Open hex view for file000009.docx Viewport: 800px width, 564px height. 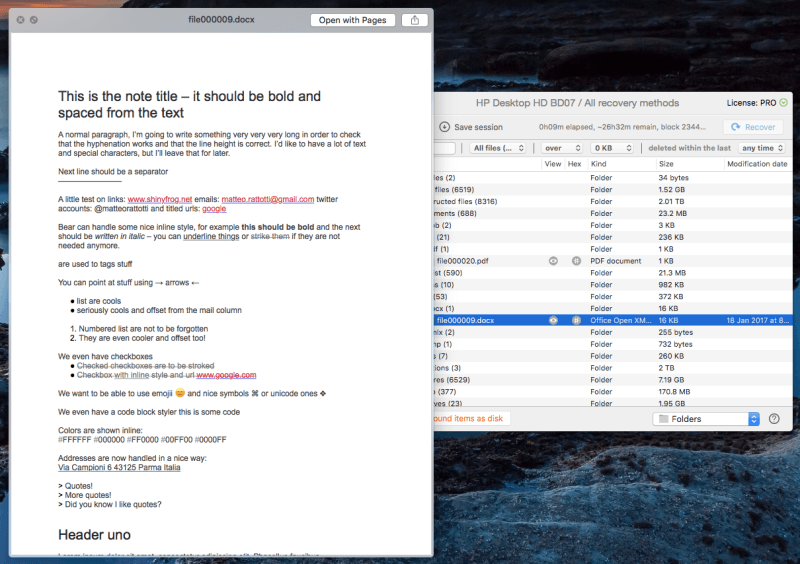[x=576, y=321]
